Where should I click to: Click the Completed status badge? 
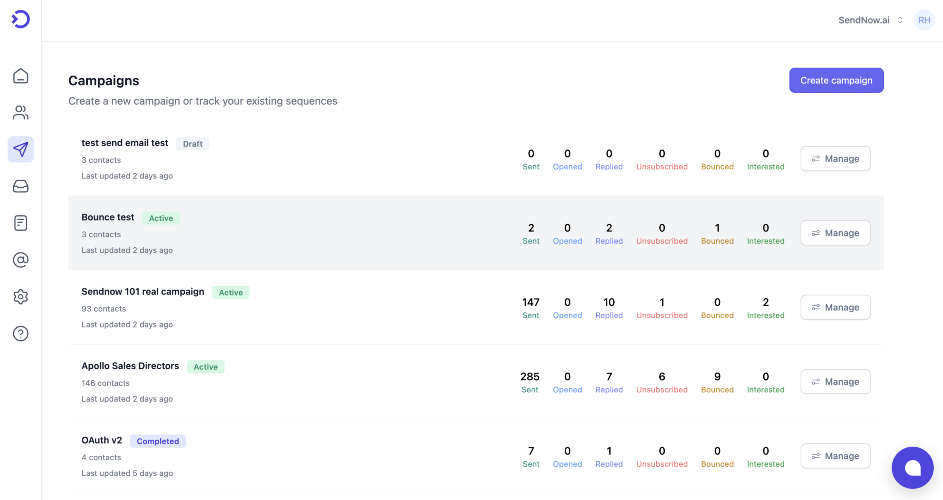(x=158, y=441)
